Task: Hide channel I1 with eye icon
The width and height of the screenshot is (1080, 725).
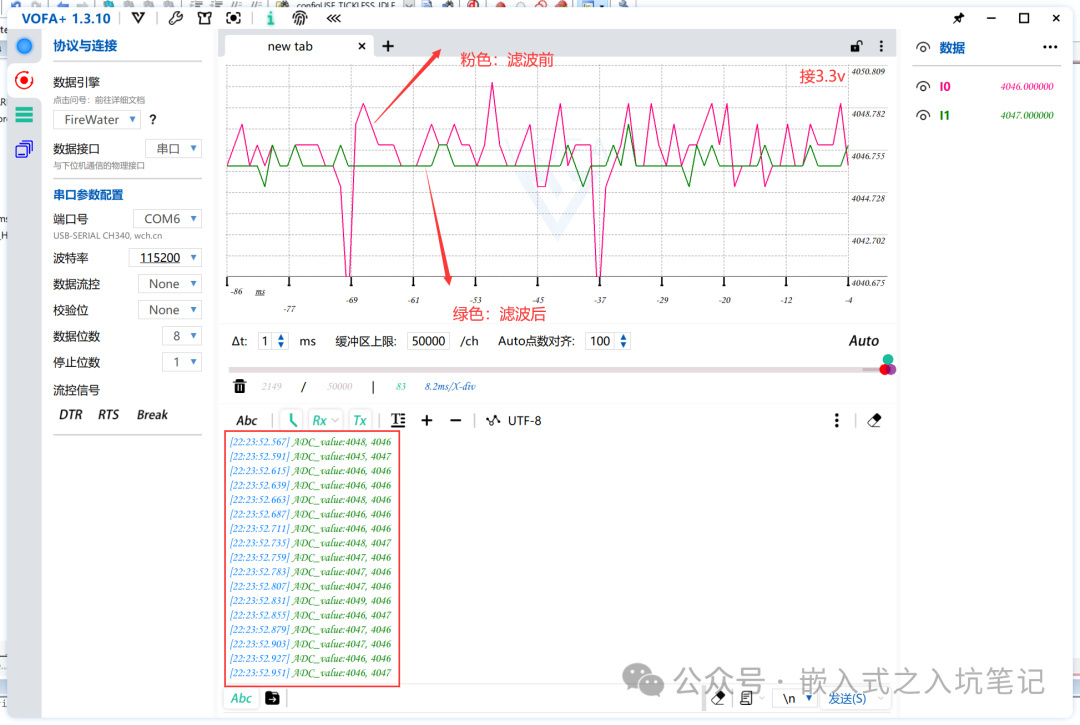Action: [923, 115]
